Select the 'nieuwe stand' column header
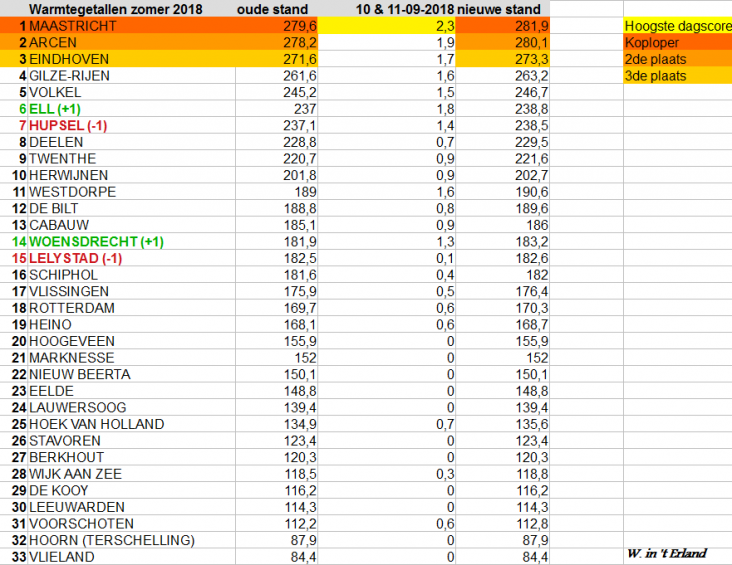This screenshot has height=565, width=732. (503, 8)
